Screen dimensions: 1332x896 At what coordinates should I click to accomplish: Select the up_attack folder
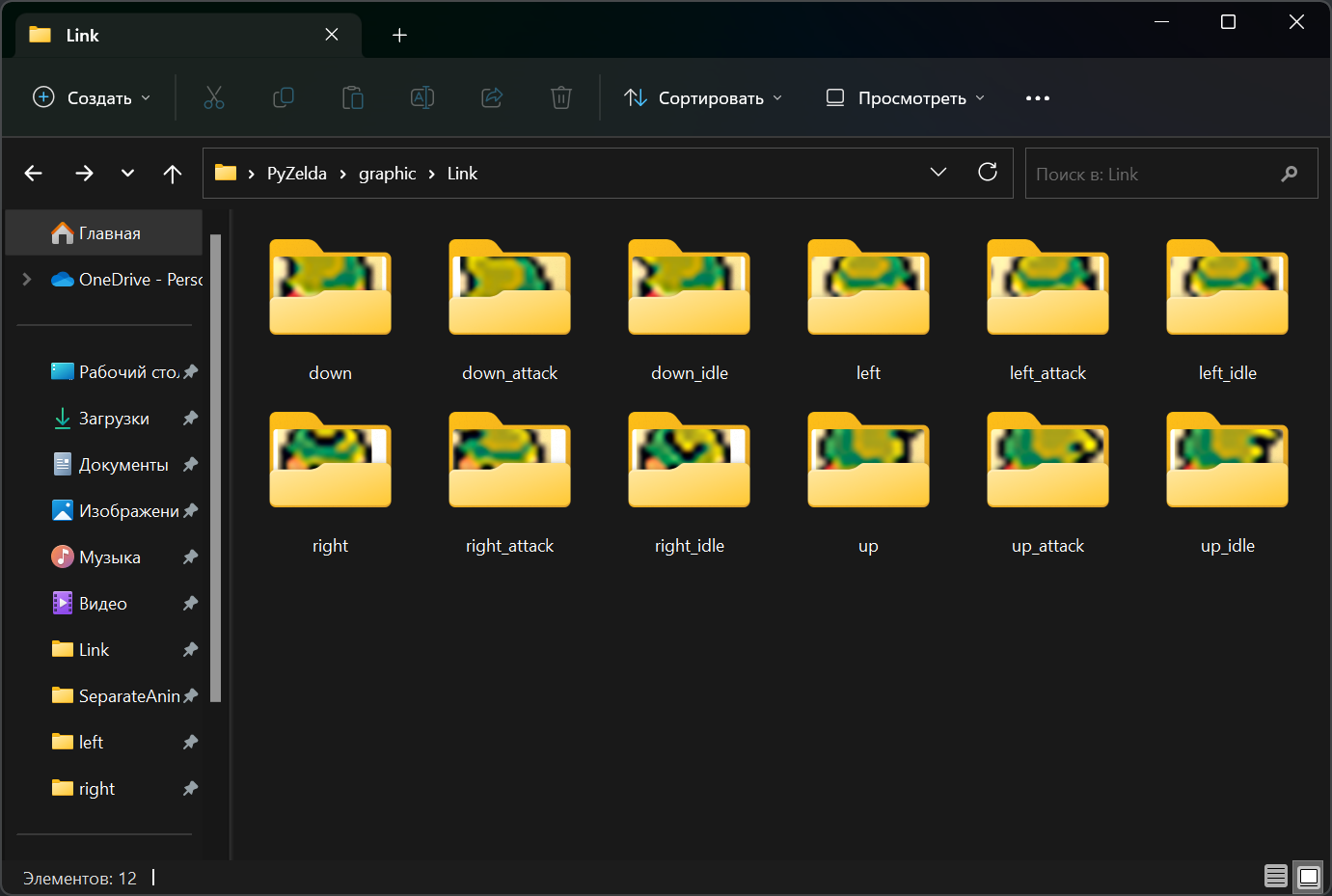point(1047,483)
